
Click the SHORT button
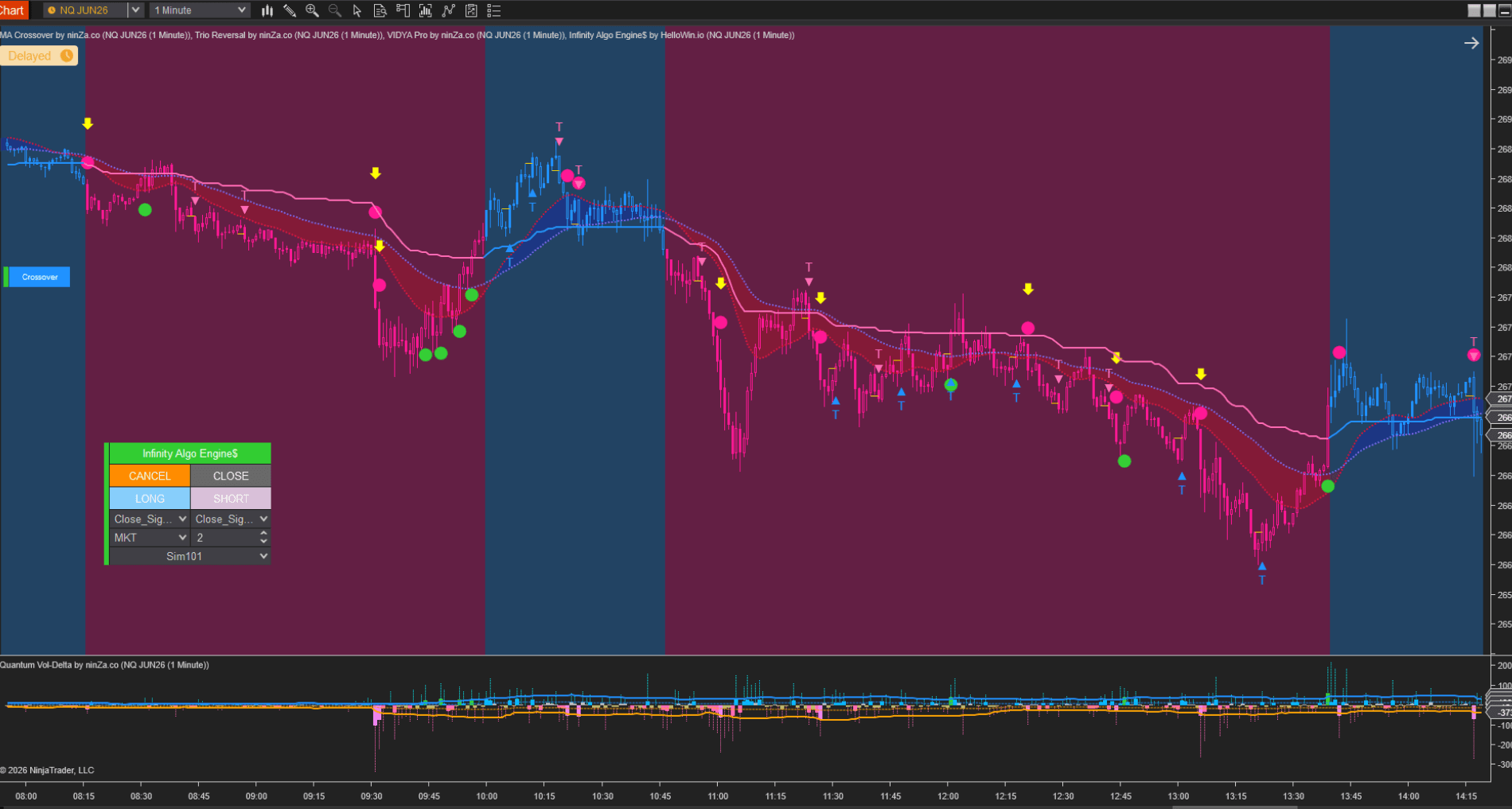point(231,499)
